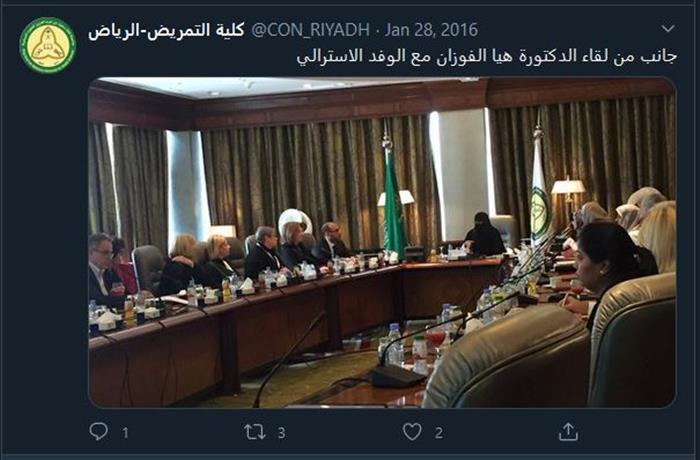This screenshot has height=460, width=700.
Task: Open the Jan 28, 2016 timestamp link
Action: click(431, 30)
